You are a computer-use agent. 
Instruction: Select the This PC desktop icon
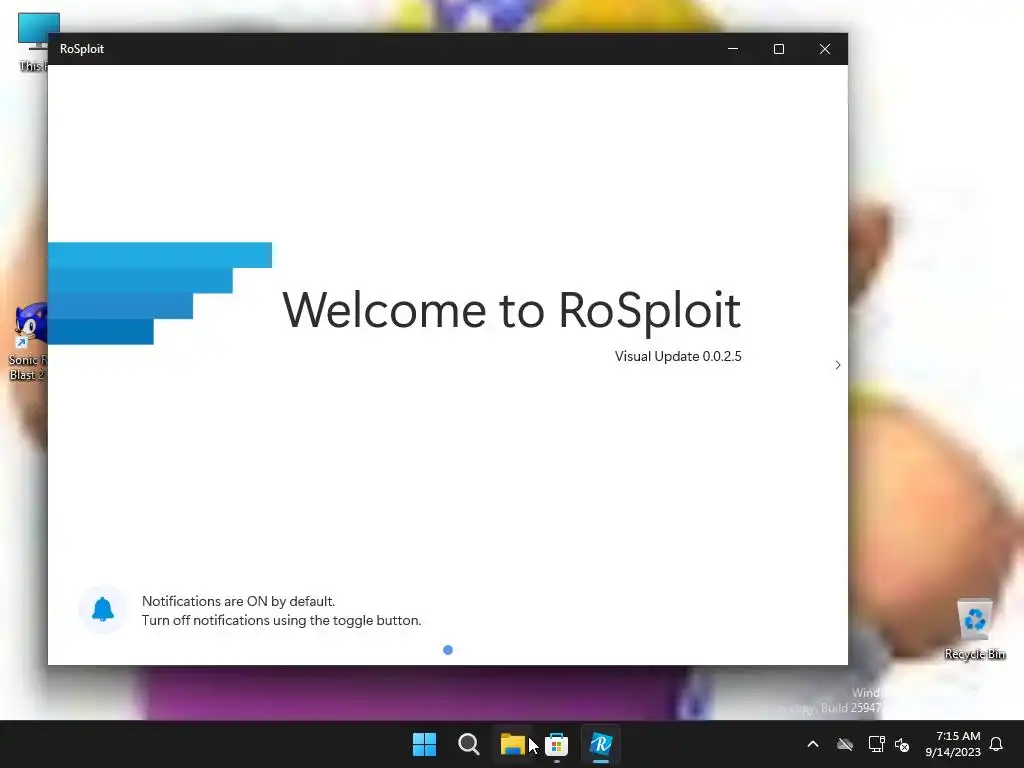pos(33,42)
